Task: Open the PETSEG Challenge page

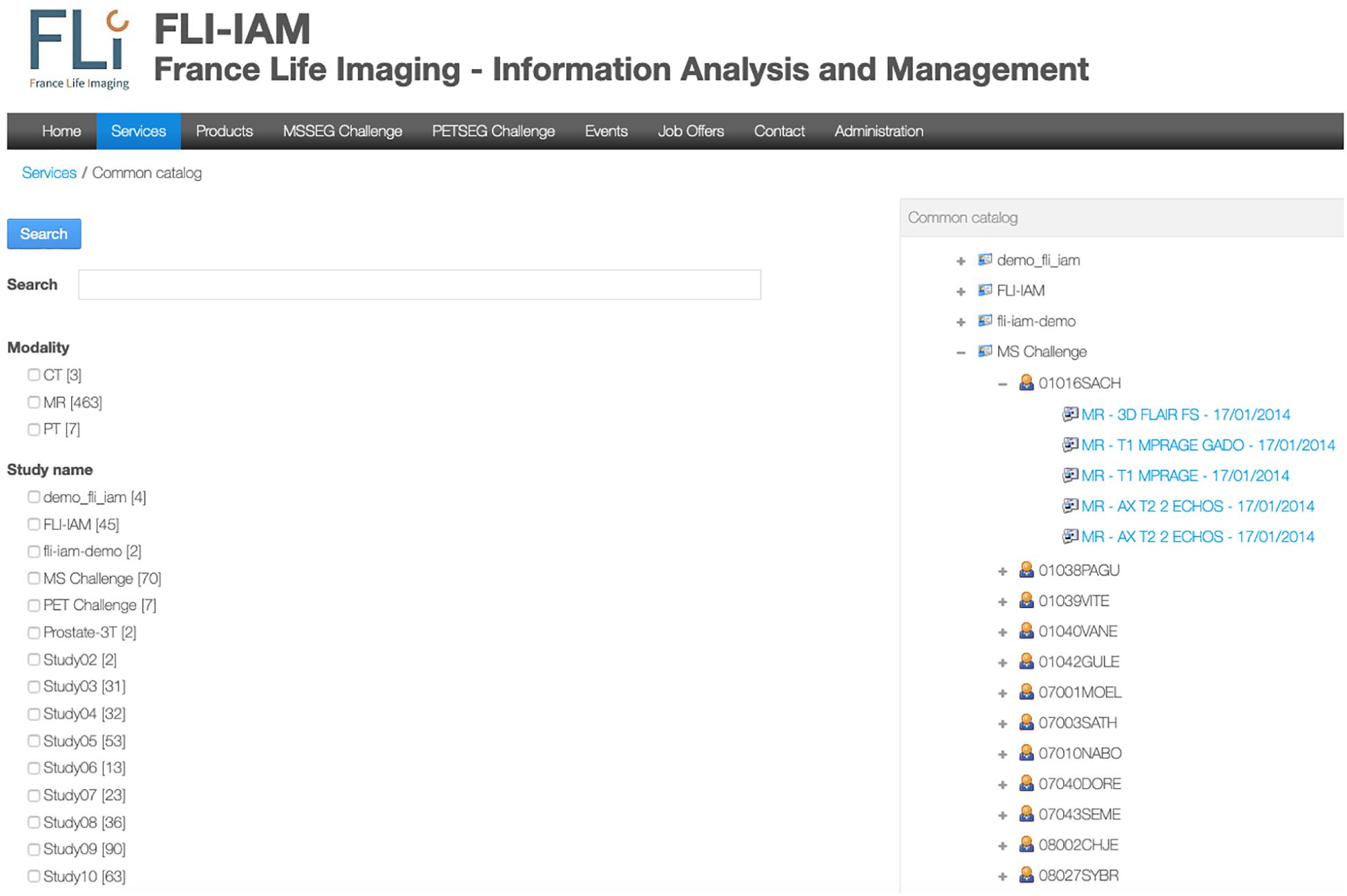Action: tap(493, 131)
